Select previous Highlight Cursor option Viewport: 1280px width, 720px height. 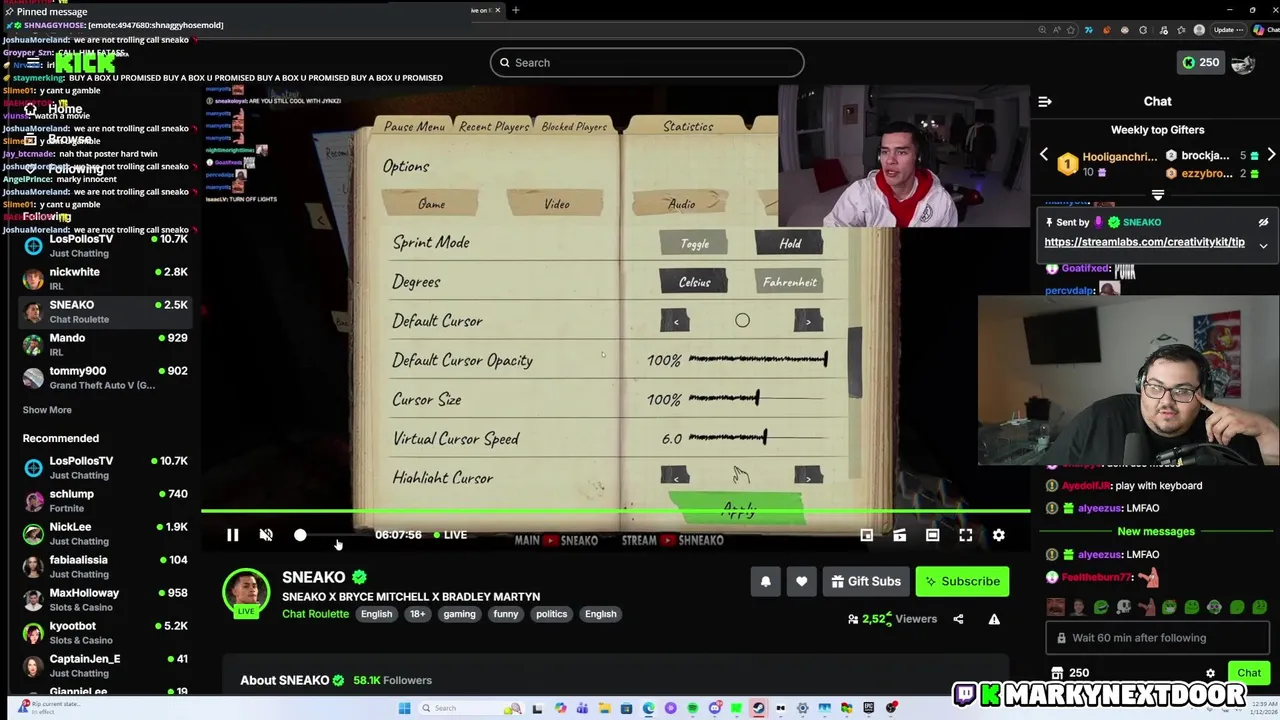675,477
